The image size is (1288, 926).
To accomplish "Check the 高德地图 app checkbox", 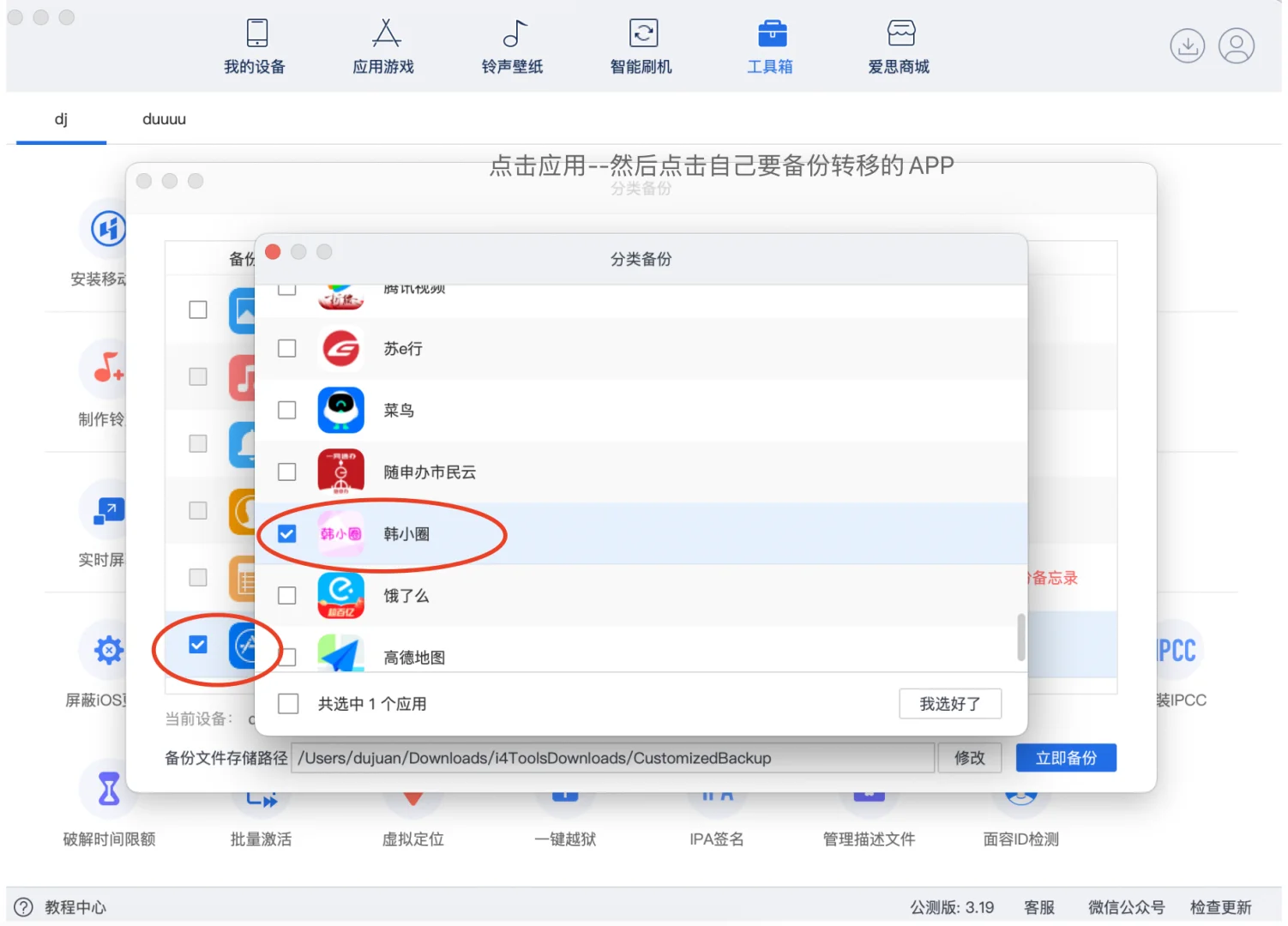I will 286,657.
